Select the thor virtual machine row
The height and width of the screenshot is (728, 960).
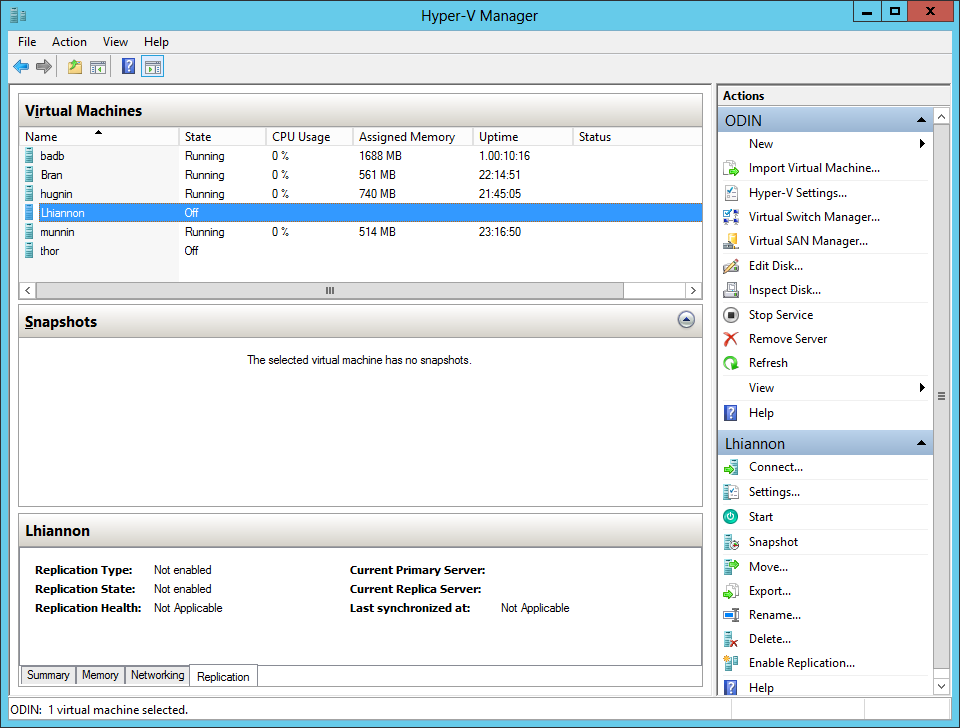361,250
